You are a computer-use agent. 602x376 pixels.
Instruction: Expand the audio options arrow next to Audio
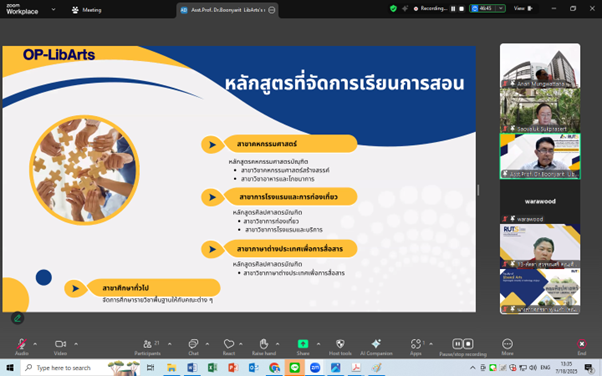35,344
